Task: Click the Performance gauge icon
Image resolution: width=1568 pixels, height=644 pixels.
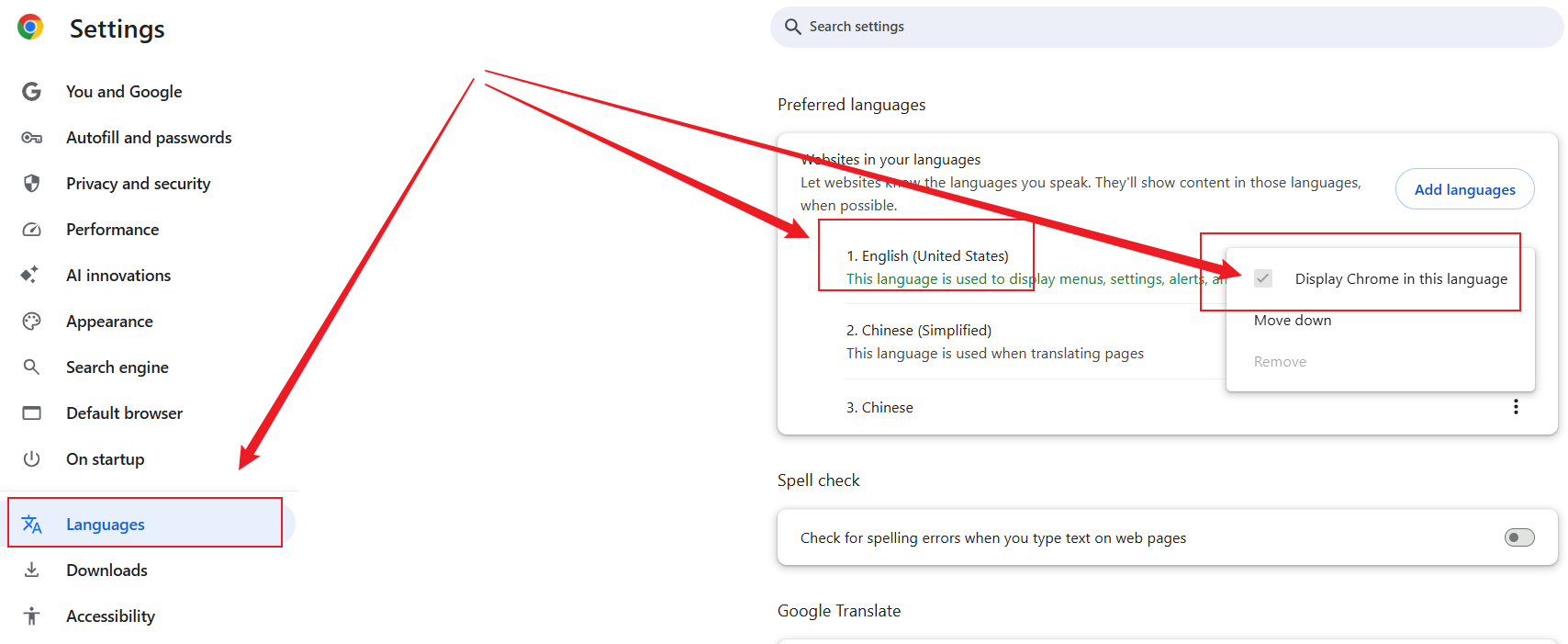Action: point(31,230)
